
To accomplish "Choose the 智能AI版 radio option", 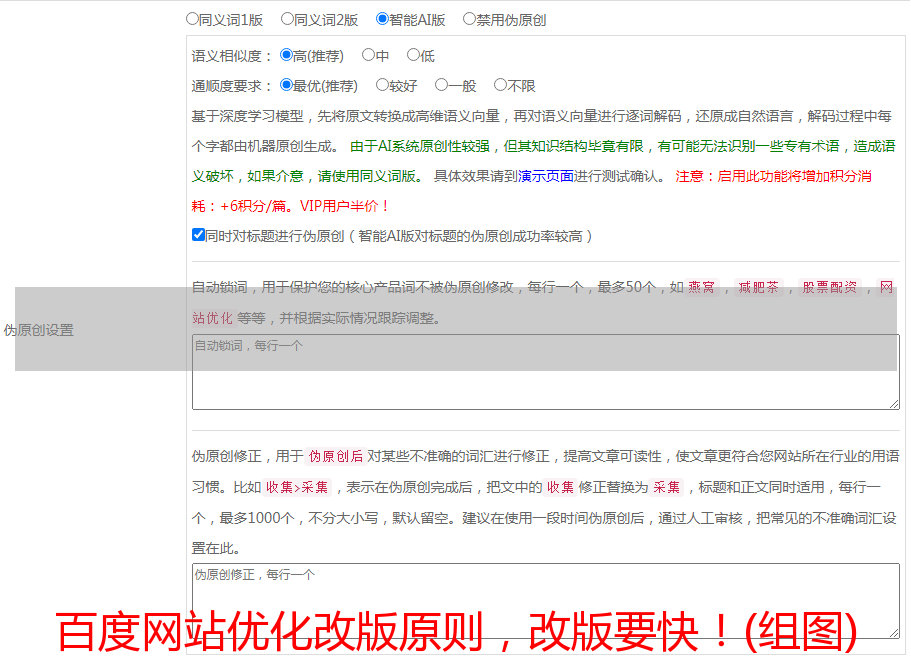I will coord(382,19).
